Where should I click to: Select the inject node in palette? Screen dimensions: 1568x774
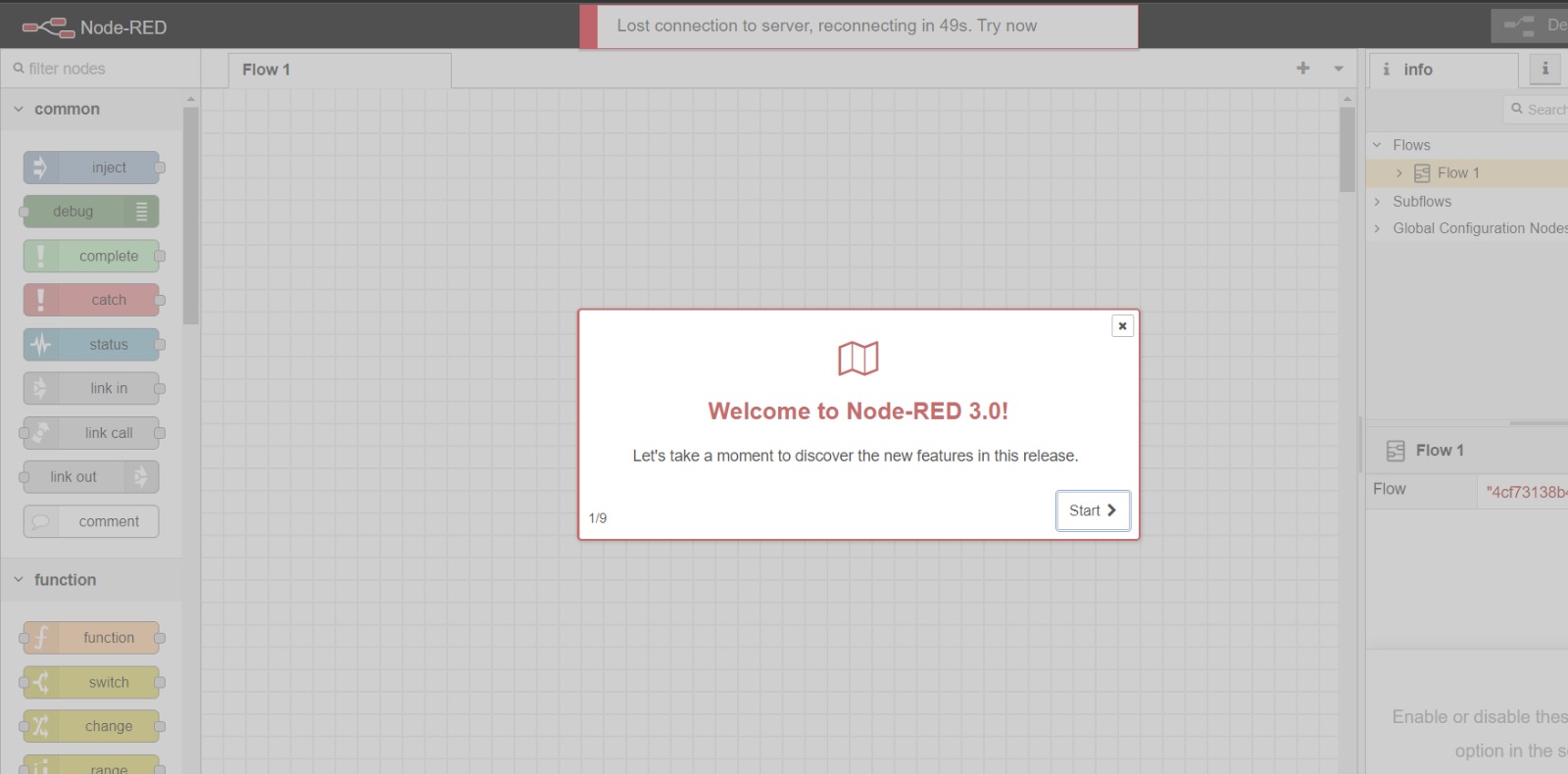coord(91,168)
